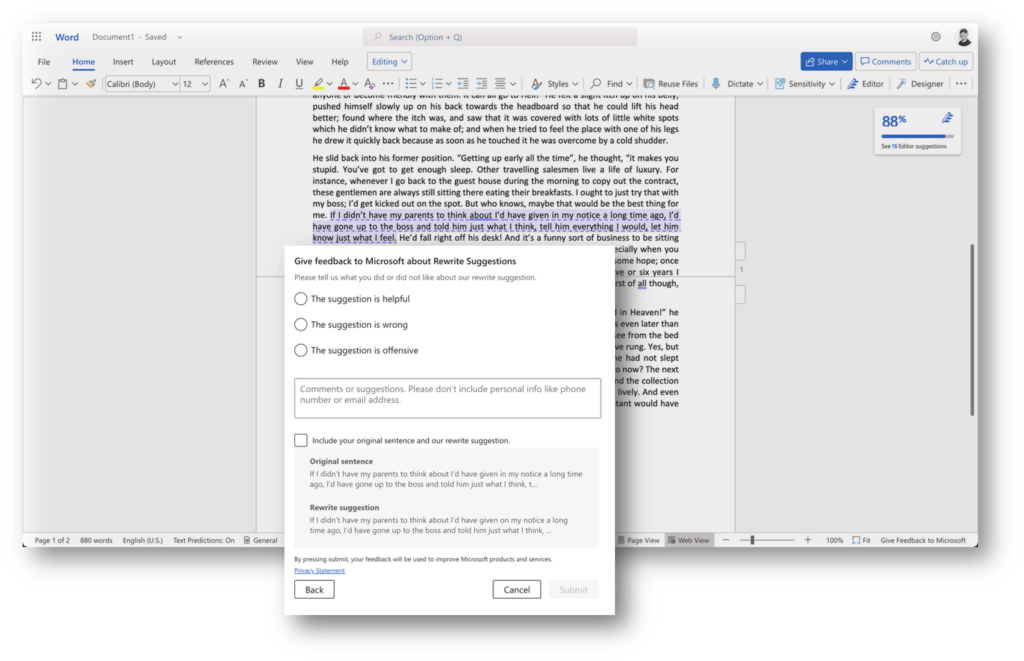Choose "The suggestion is wrong" radio button
Image resolution: width=1024 pixels, height=661 pixels.
pos(301,325)
